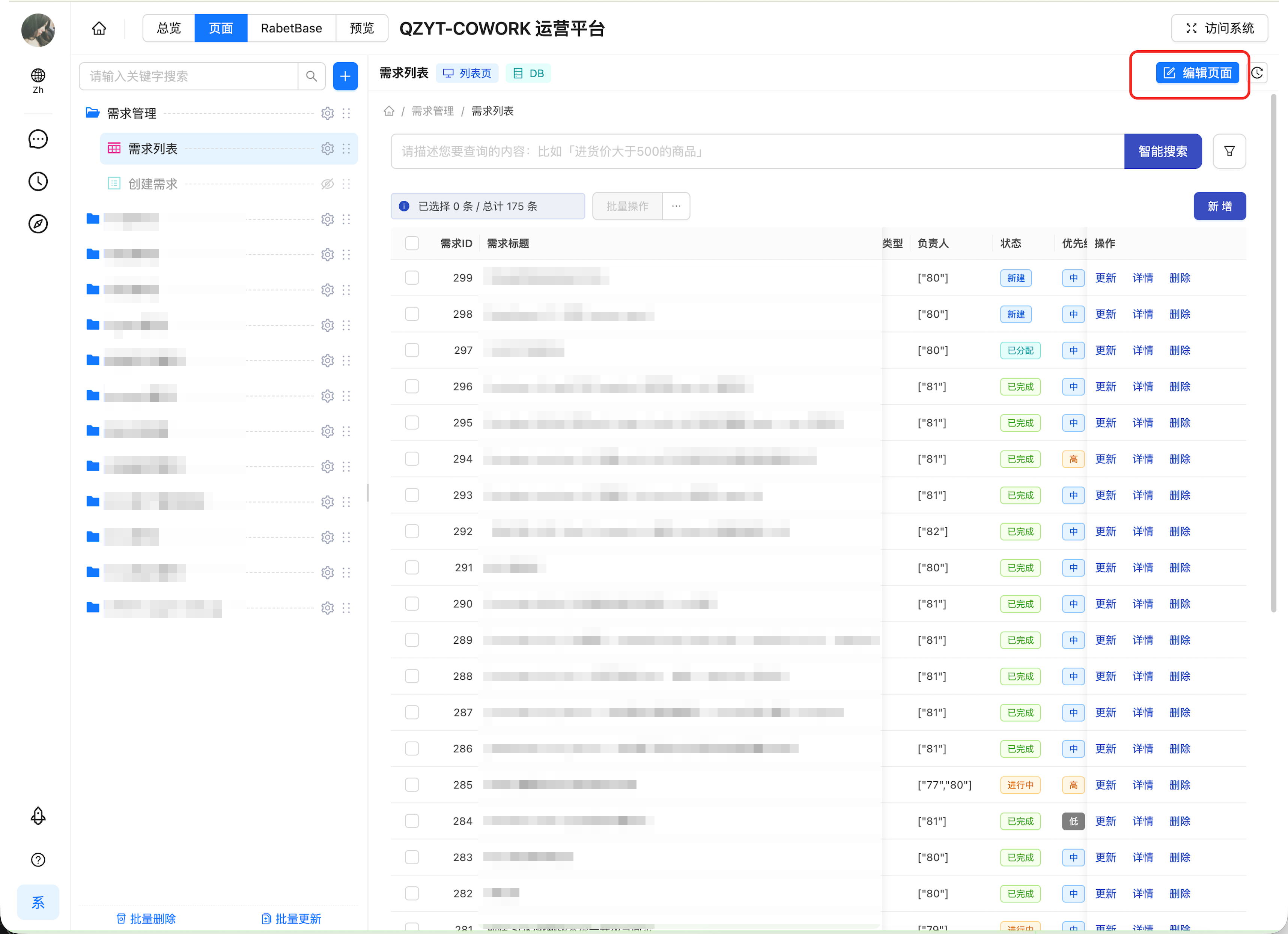Check the row 298 checkbox

pyautogui.click(x=412, y=314)
